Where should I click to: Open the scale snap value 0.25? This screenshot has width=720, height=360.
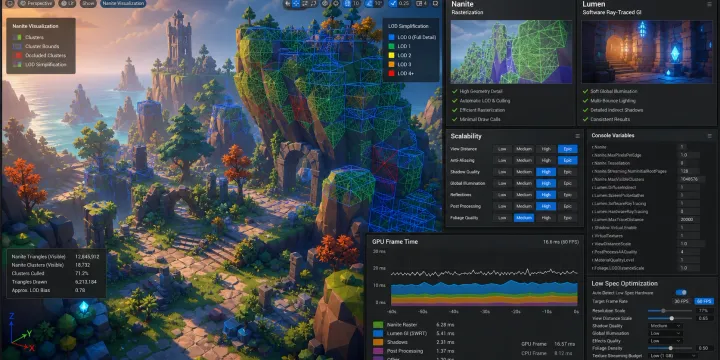(404, 3)
